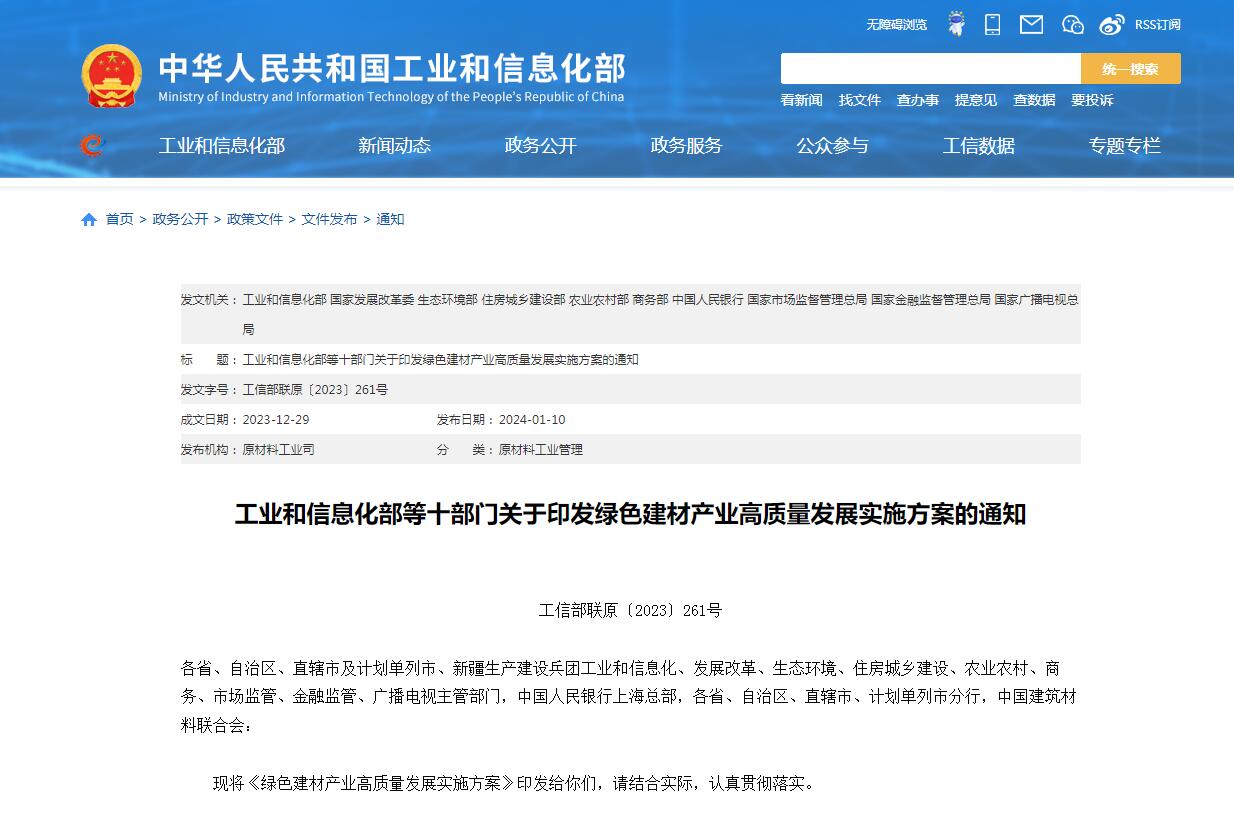Viewport: 1234px width, 814px height.
Task: Click the paragraph beginning 各省、自治区、直辖市及计划单列市
Action: click(630, 696)
